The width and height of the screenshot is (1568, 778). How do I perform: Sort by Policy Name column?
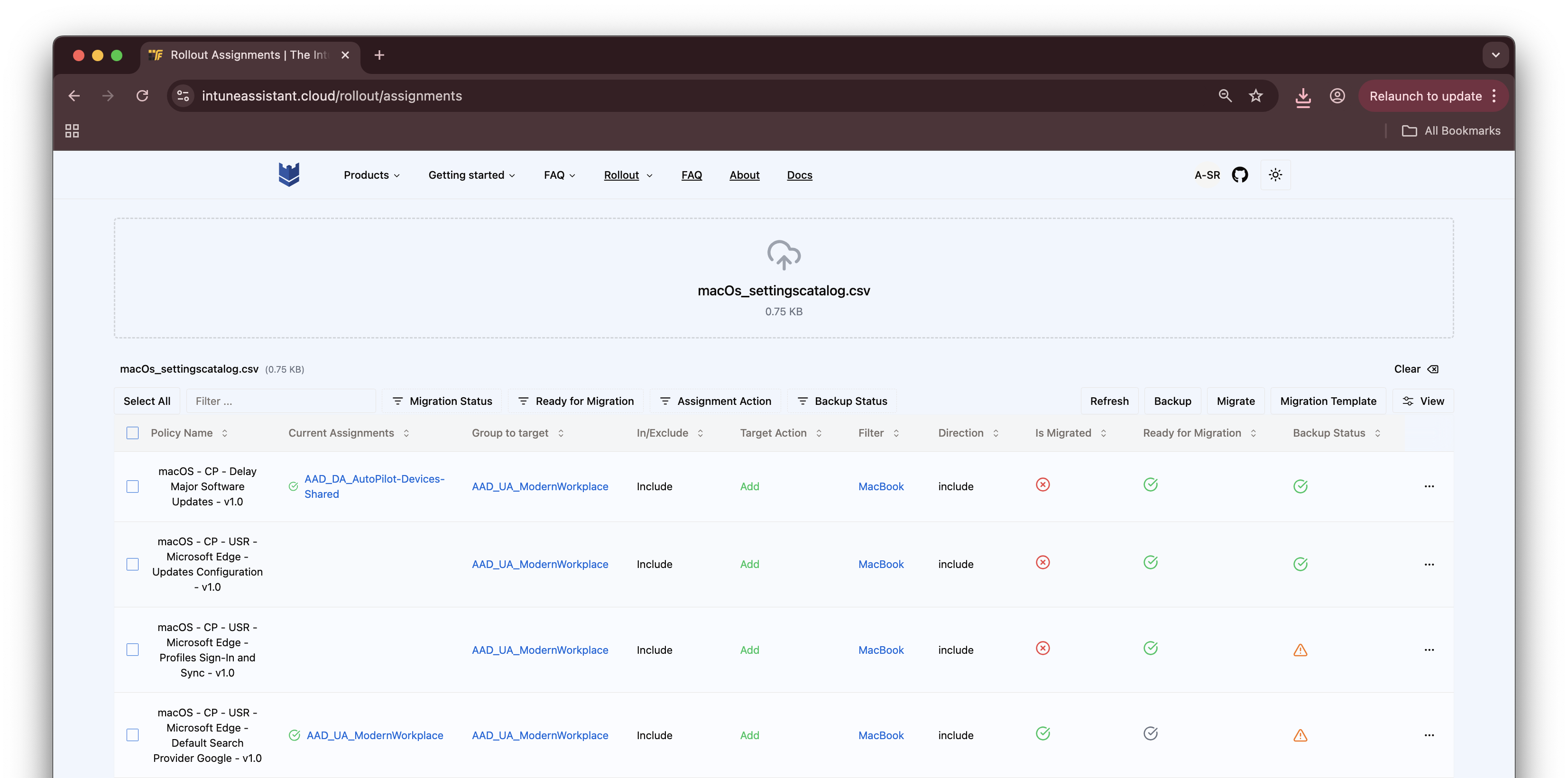189,433
